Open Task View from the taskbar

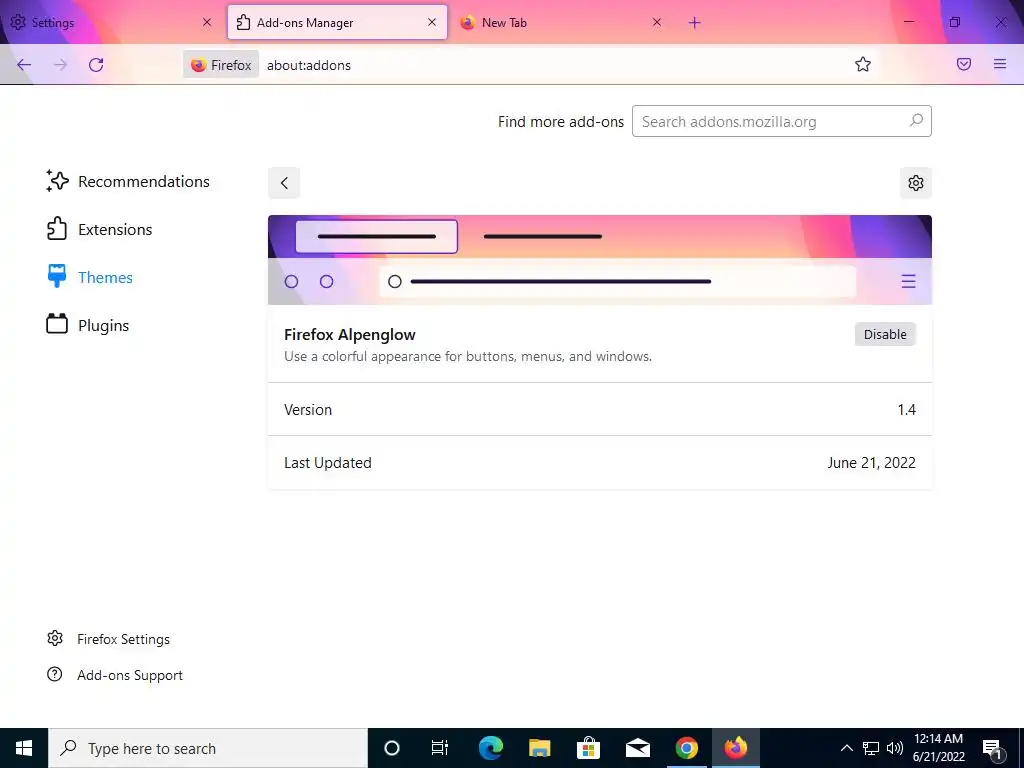pos(440,748)
